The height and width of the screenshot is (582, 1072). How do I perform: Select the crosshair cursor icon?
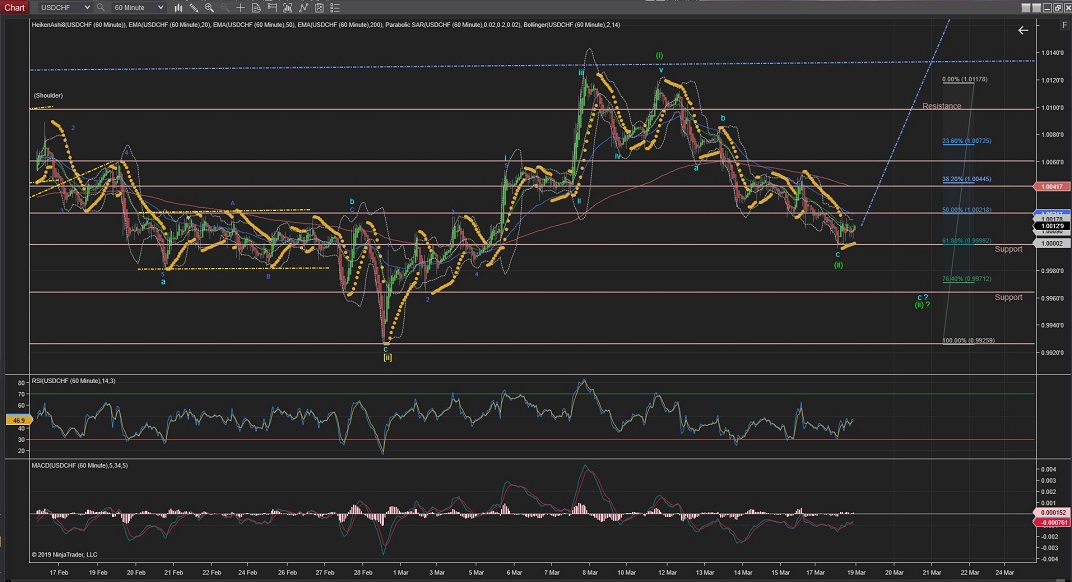240,7
